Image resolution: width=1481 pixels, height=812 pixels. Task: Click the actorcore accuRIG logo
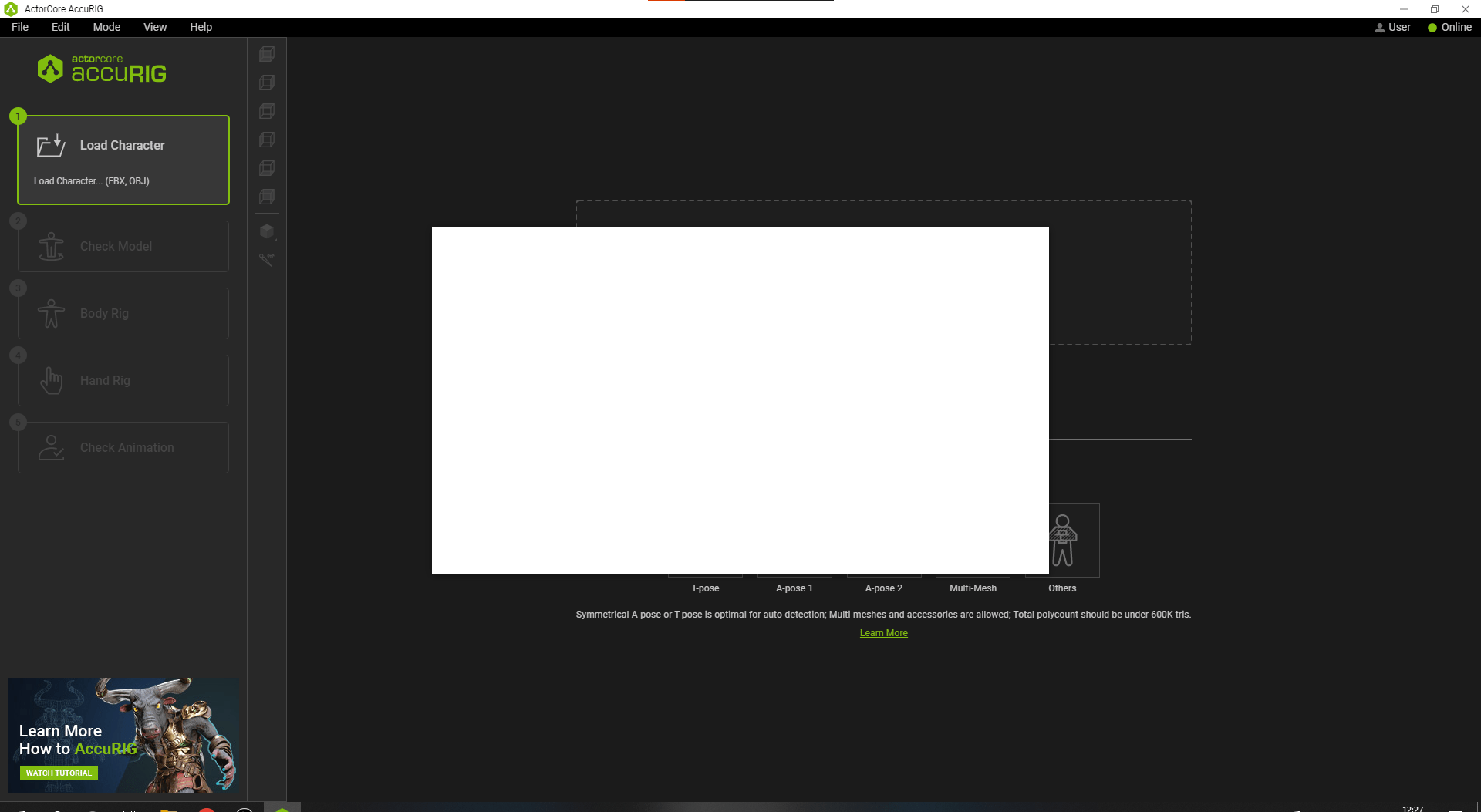(102, 69)
